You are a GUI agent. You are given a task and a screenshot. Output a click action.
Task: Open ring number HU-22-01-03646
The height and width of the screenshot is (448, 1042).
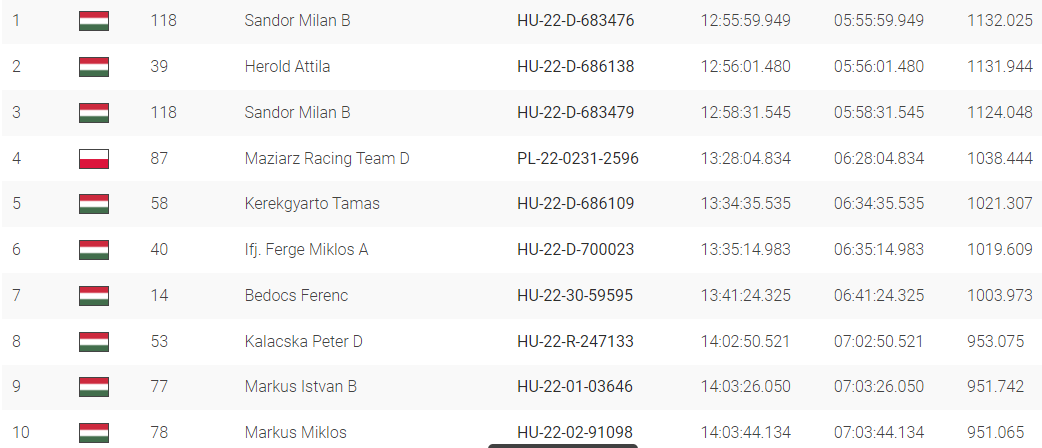[575, 386]
